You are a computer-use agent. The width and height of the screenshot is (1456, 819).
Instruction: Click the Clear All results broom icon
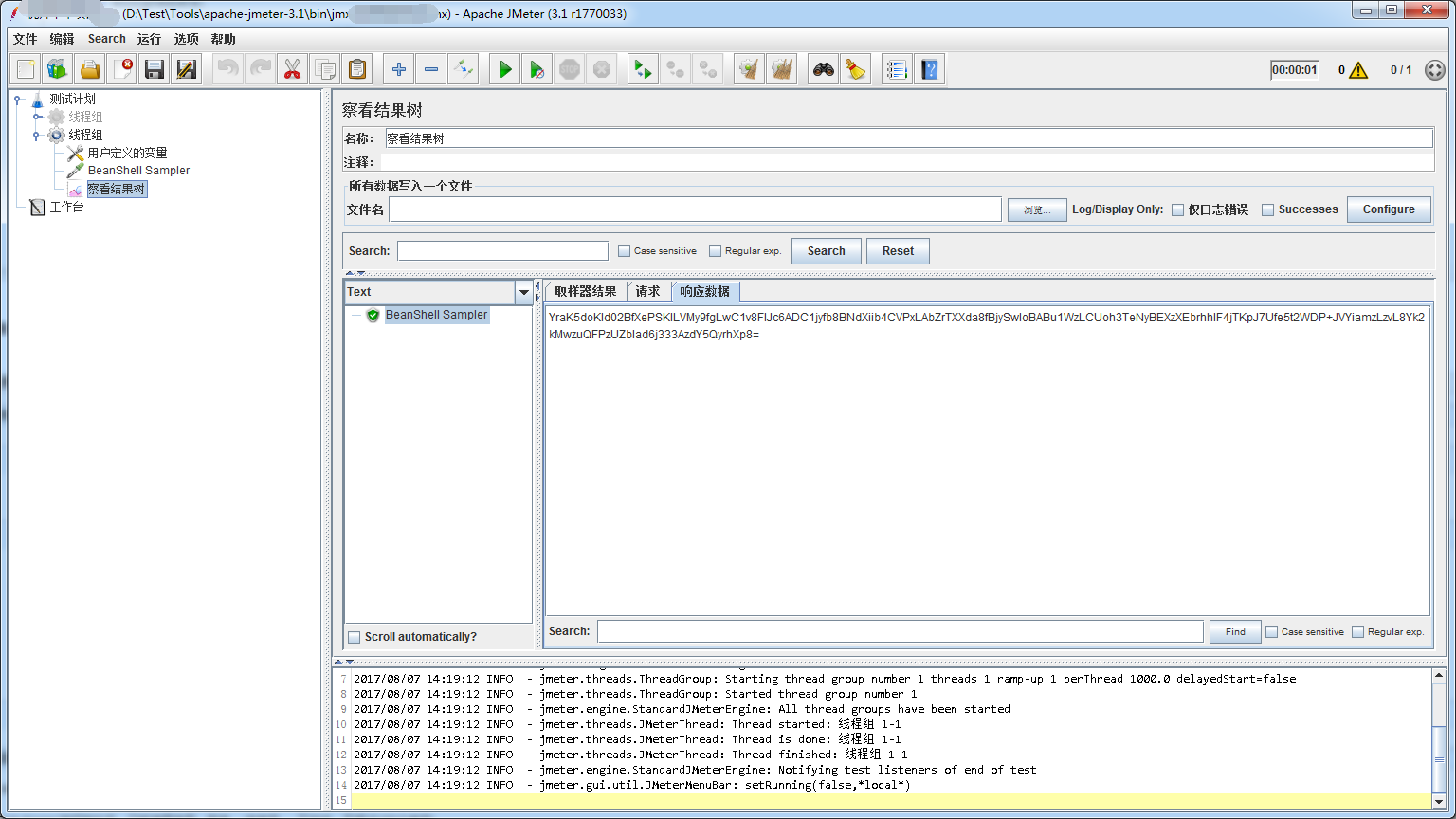pyautogui.click(x=782, y=68)
